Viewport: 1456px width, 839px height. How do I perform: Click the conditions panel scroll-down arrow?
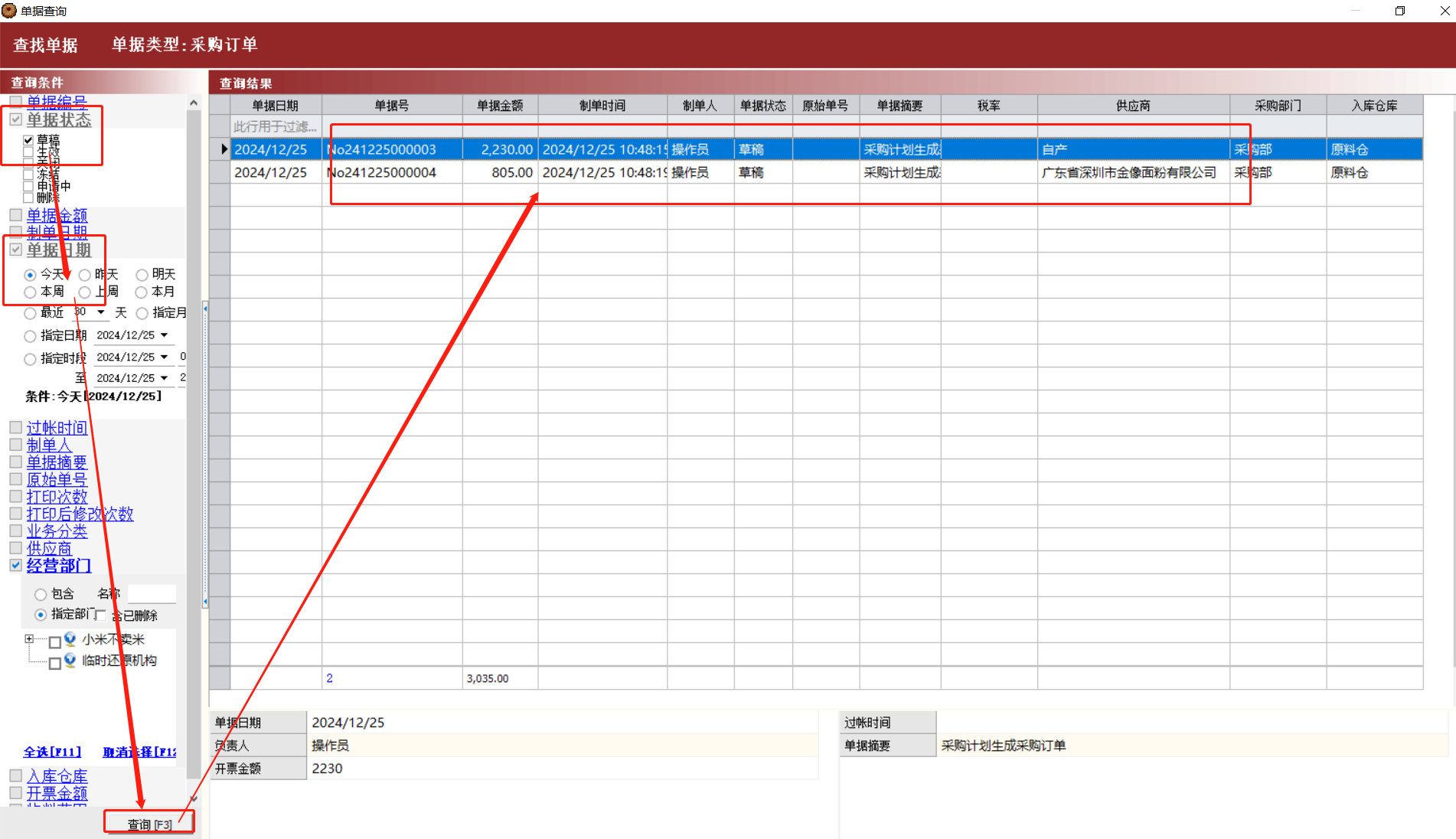click(194, 798)
